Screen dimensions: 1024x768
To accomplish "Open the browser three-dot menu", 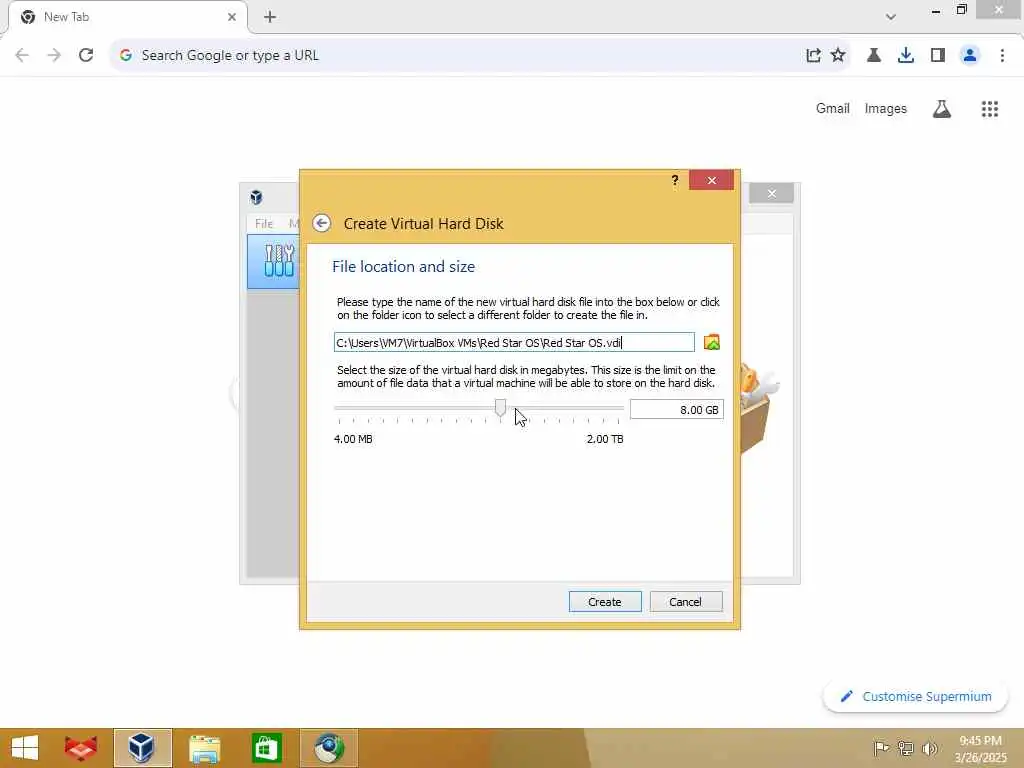I will coord(1002,55).
